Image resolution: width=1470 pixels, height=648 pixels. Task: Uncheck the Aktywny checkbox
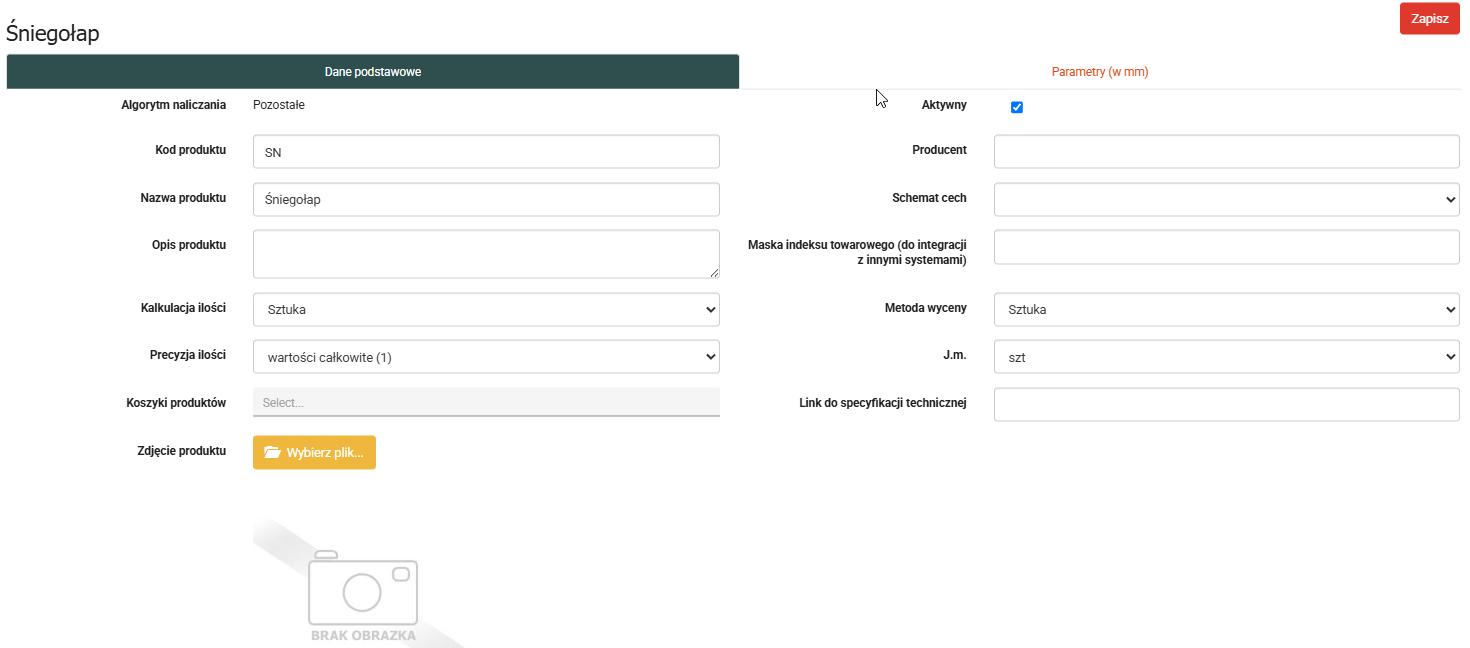[x=1017, y=107]
